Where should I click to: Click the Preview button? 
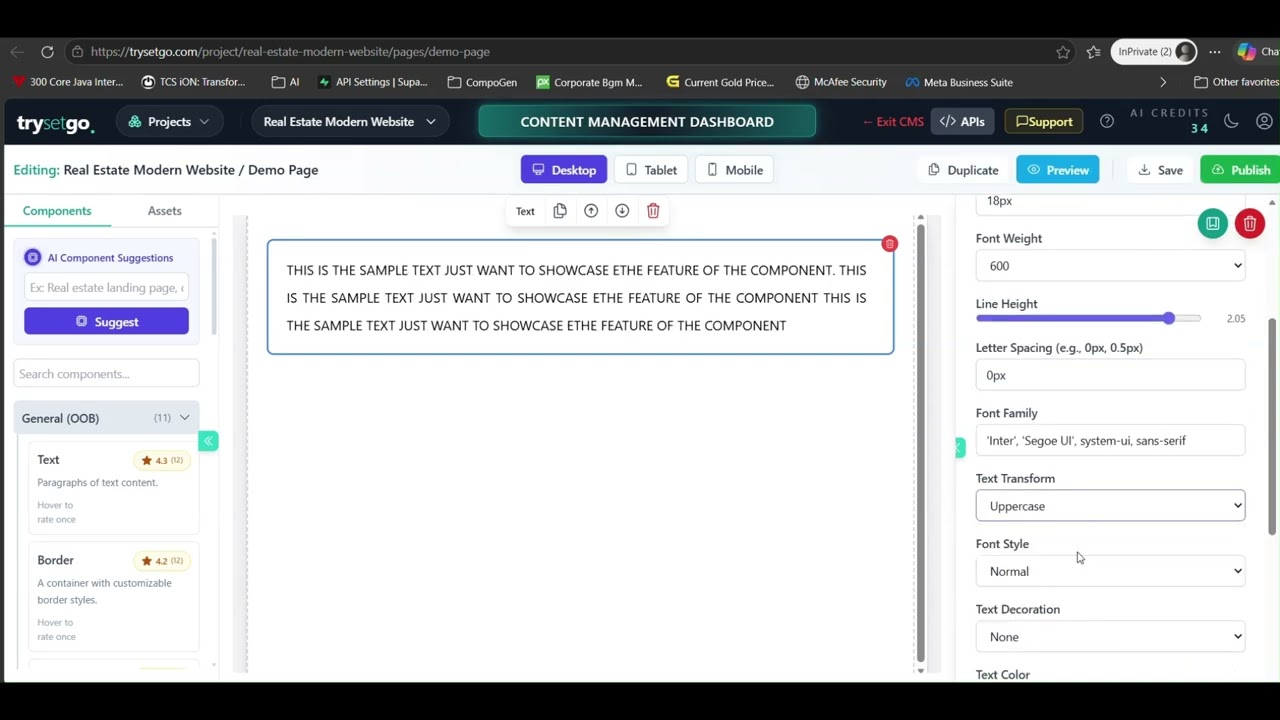pos(1058,170)
